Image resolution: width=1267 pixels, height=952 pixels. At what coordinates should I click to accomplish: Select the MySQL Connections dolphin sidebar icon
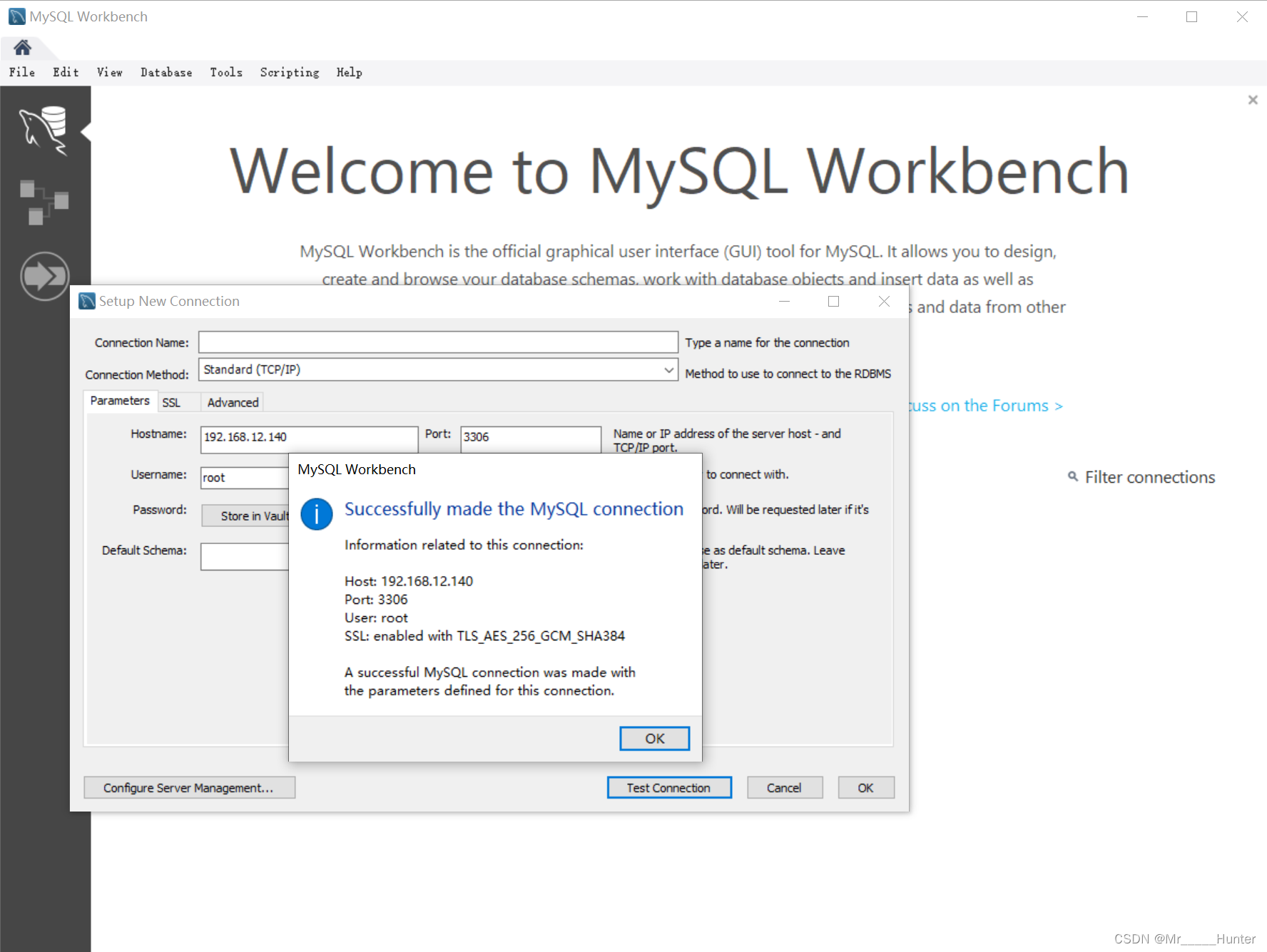pos(44,130)
